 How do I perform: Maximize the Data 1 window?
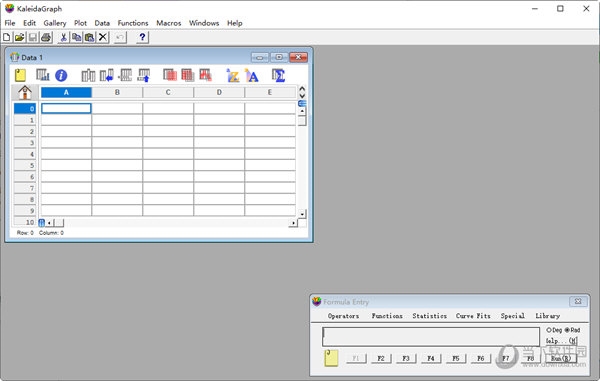click(x=279, y=57)
